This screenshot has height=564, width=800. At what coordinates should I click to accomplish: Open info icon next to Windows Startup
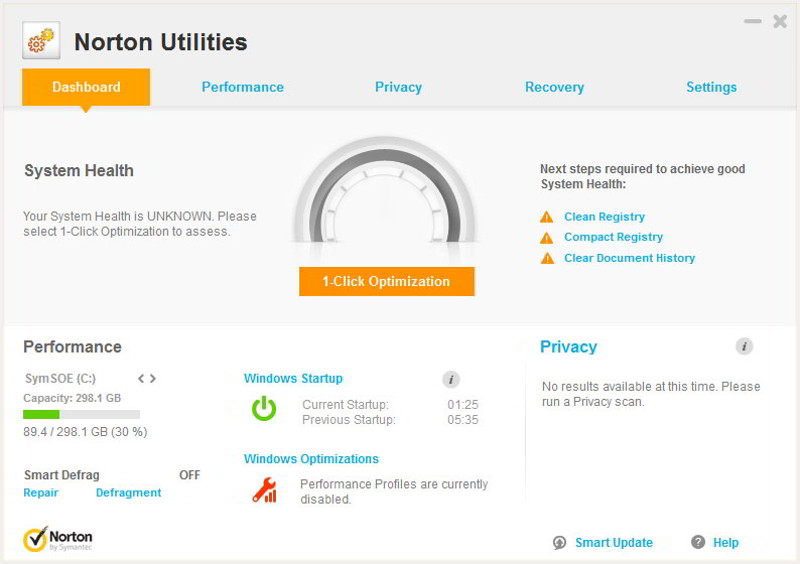pyautogui.click(x=451, y=379)
